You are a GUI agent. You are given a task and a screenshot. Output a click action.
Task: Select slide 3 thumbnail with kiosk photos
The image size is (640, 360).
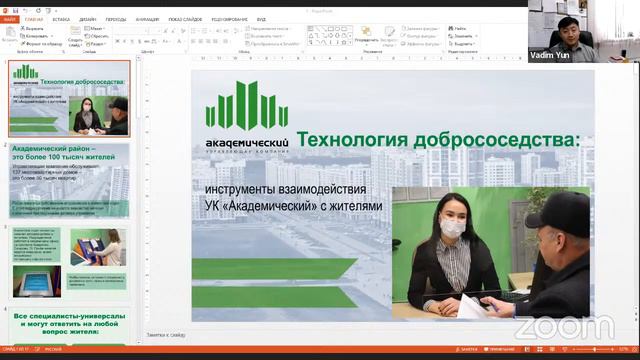pos(69,263)
